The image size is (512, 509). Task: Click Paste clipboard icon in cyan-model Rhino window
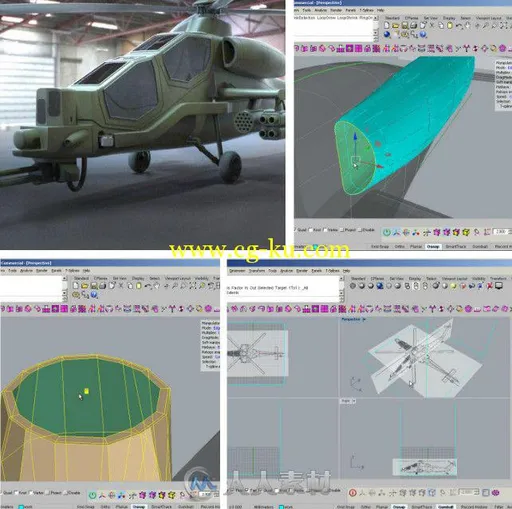coord(450,25)
